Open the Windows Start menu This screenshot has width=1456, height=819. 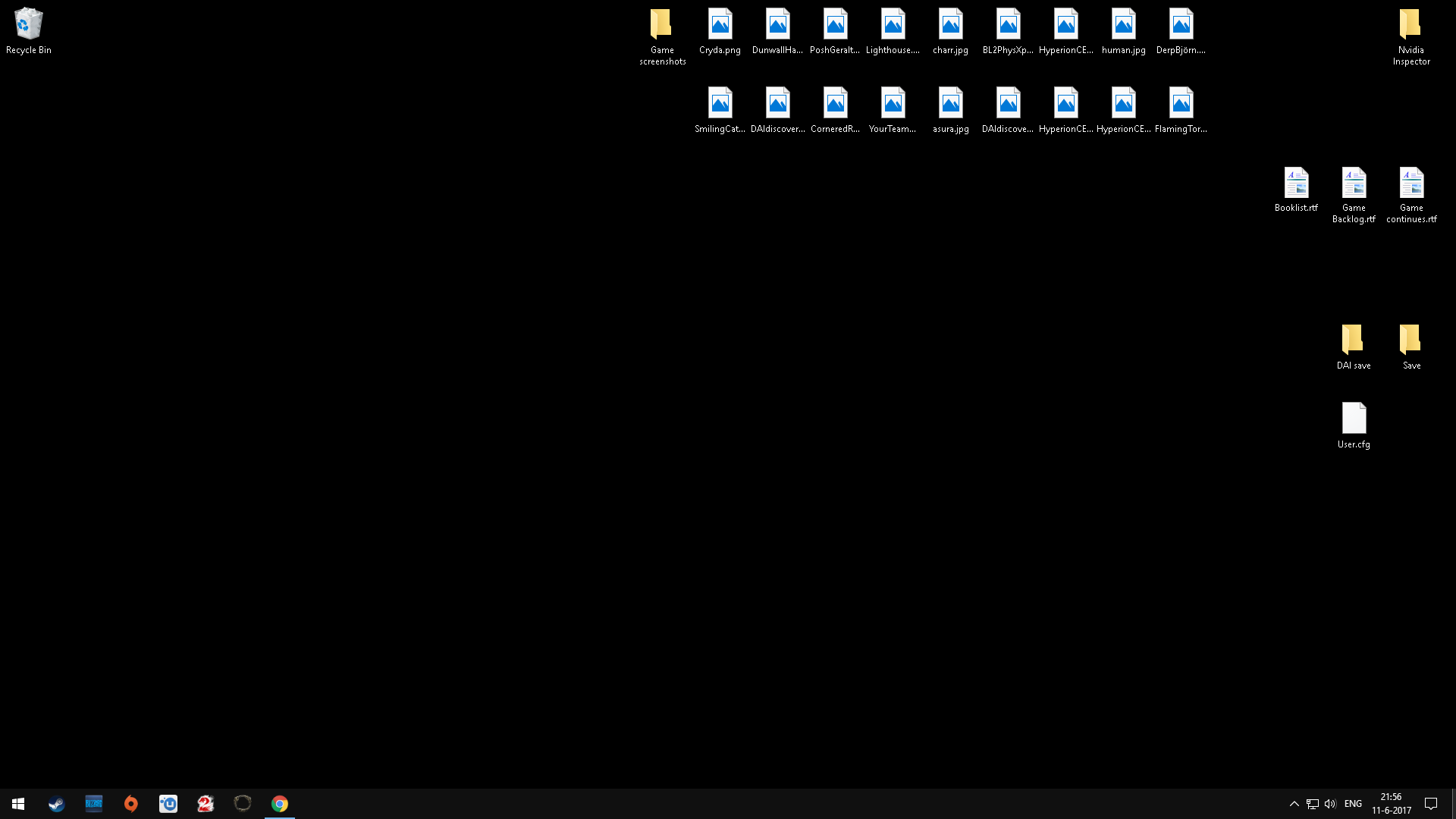point(18,804)
